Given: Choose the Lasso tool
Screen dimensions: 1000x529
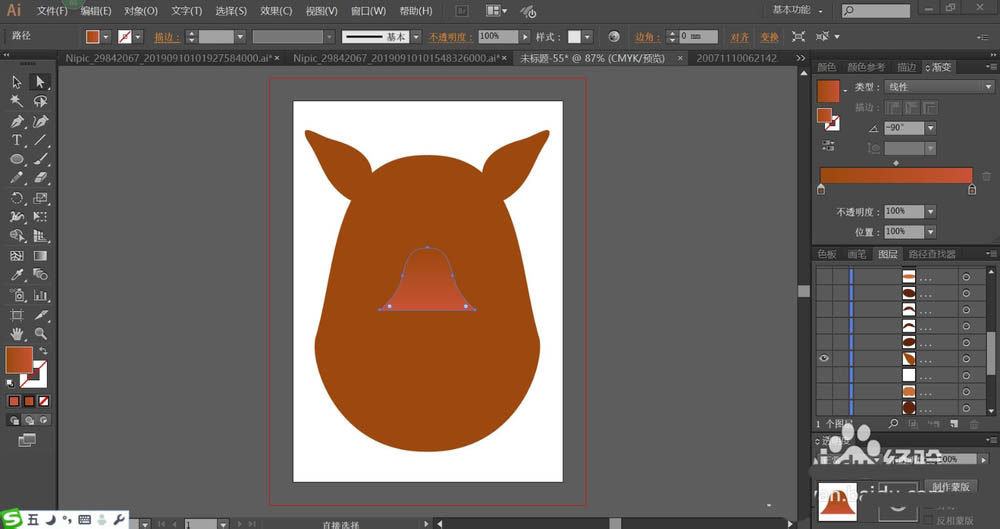Looking at the screenshot, I should point(40,101).
